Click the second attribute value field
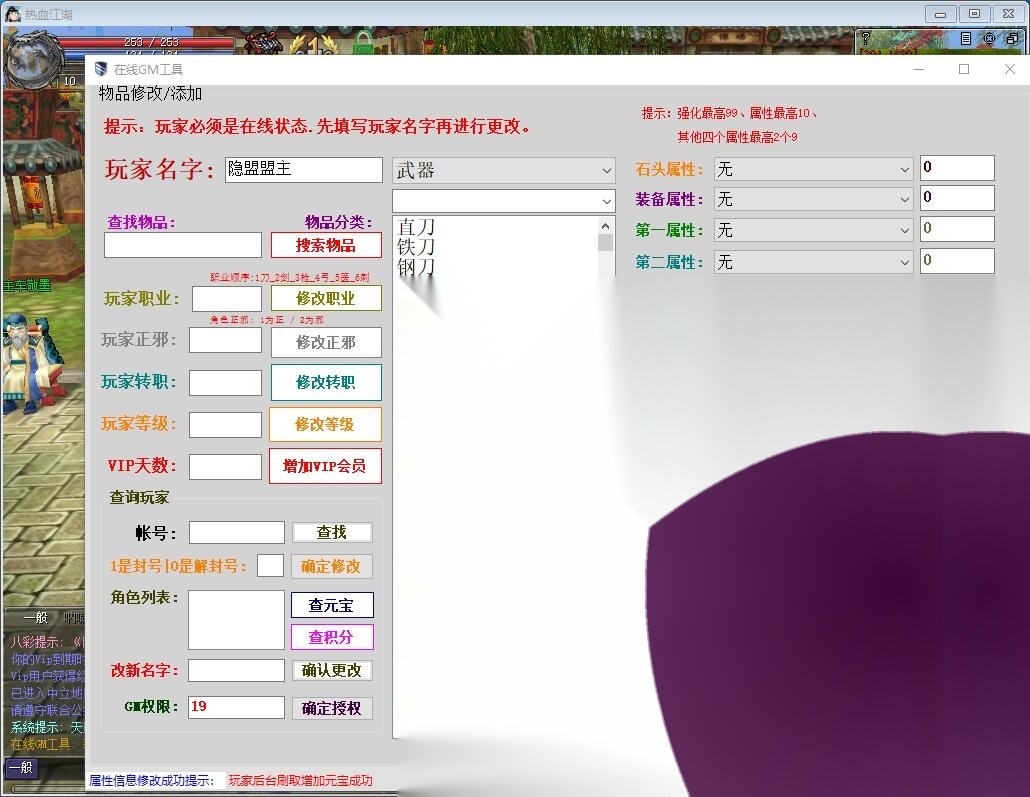Image resolution: width=1030 pixels, height=797 pixels. 957,261
